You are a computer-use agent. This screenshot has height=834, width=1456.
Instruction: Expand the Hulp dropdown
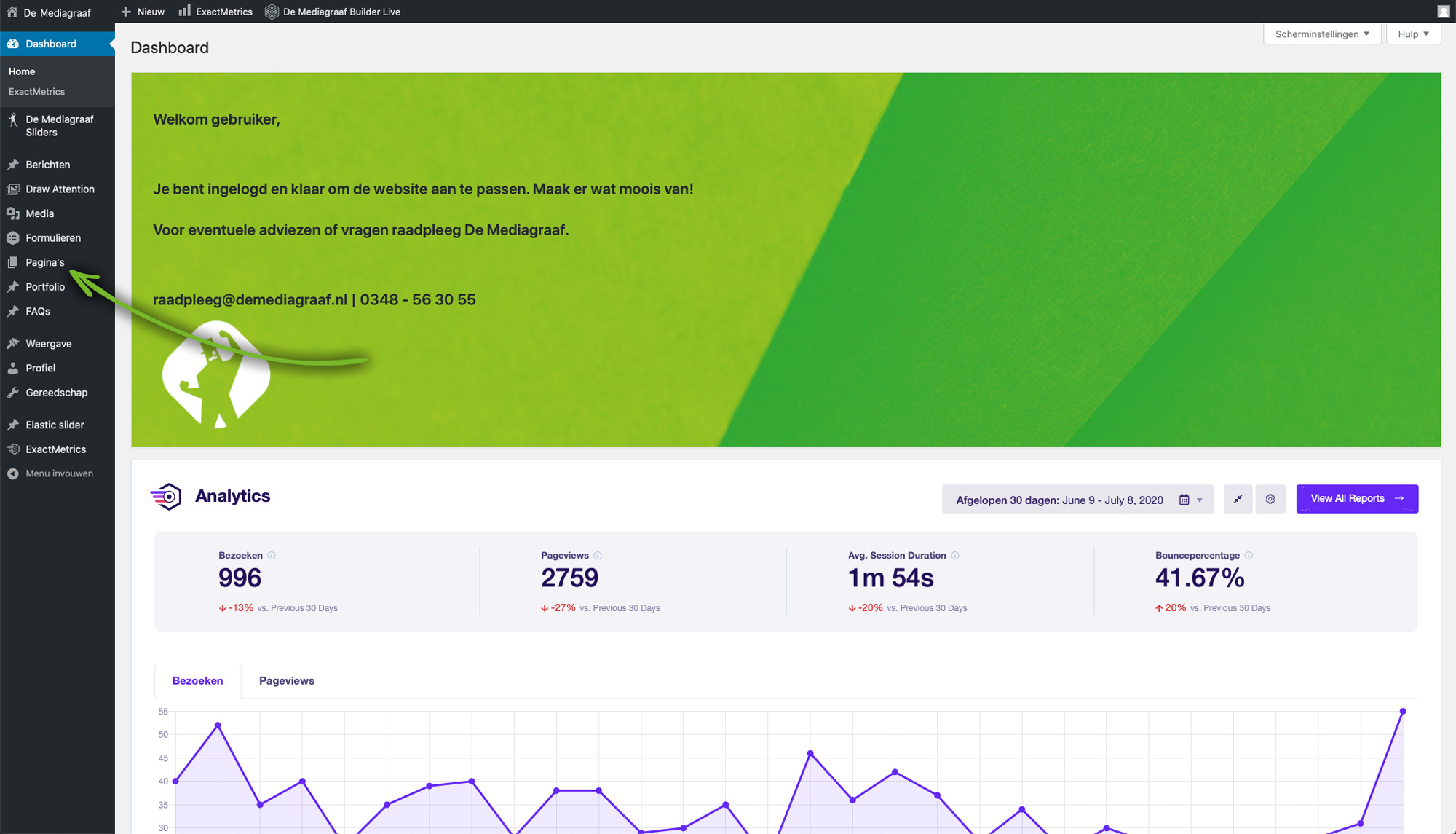point(1412,34)
